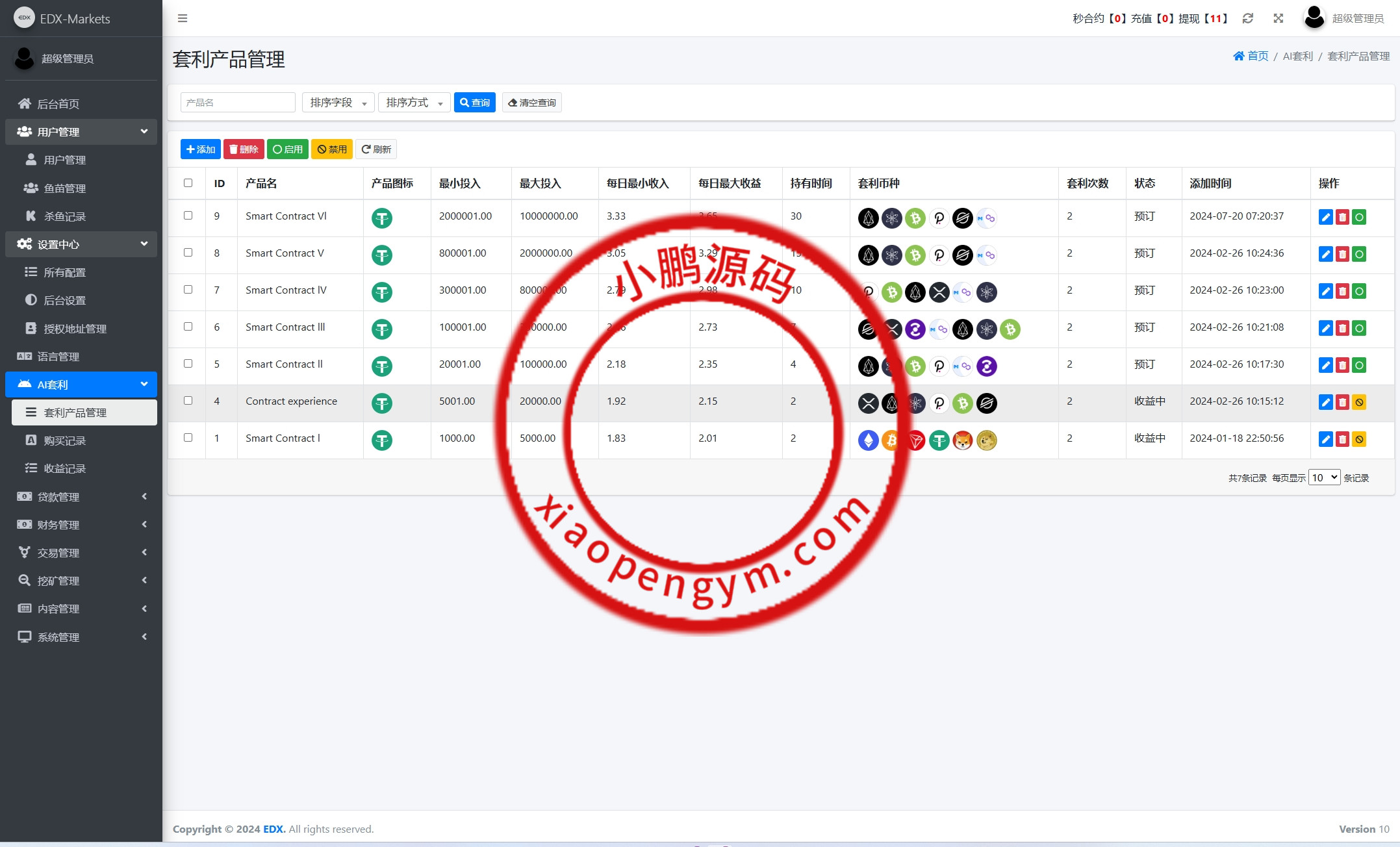Click Tether product icon of Smart Contract I
The image size is (1400, 847).
(382, 440)
